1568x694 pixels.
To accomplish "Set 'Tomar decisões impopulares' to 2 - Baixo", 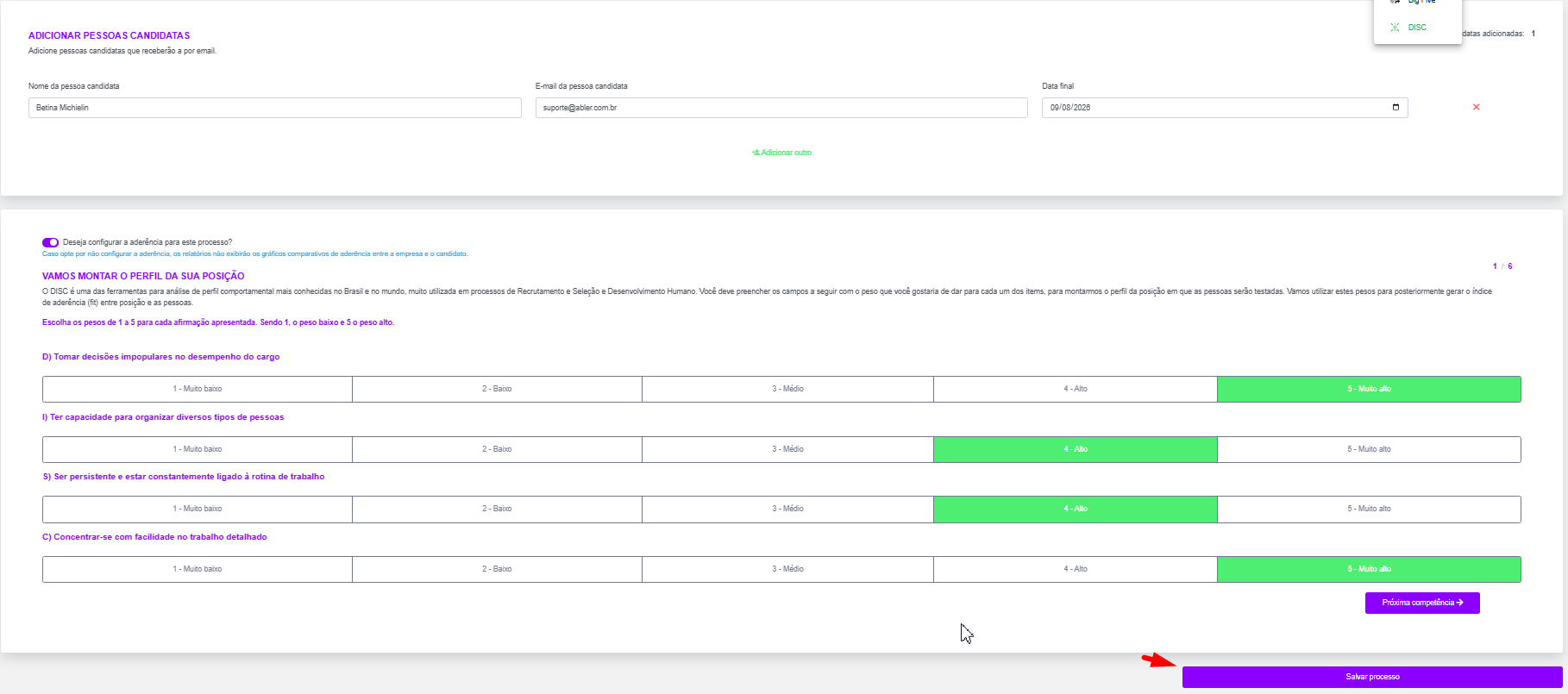I will pyautogui.click(x=497, y=389).
